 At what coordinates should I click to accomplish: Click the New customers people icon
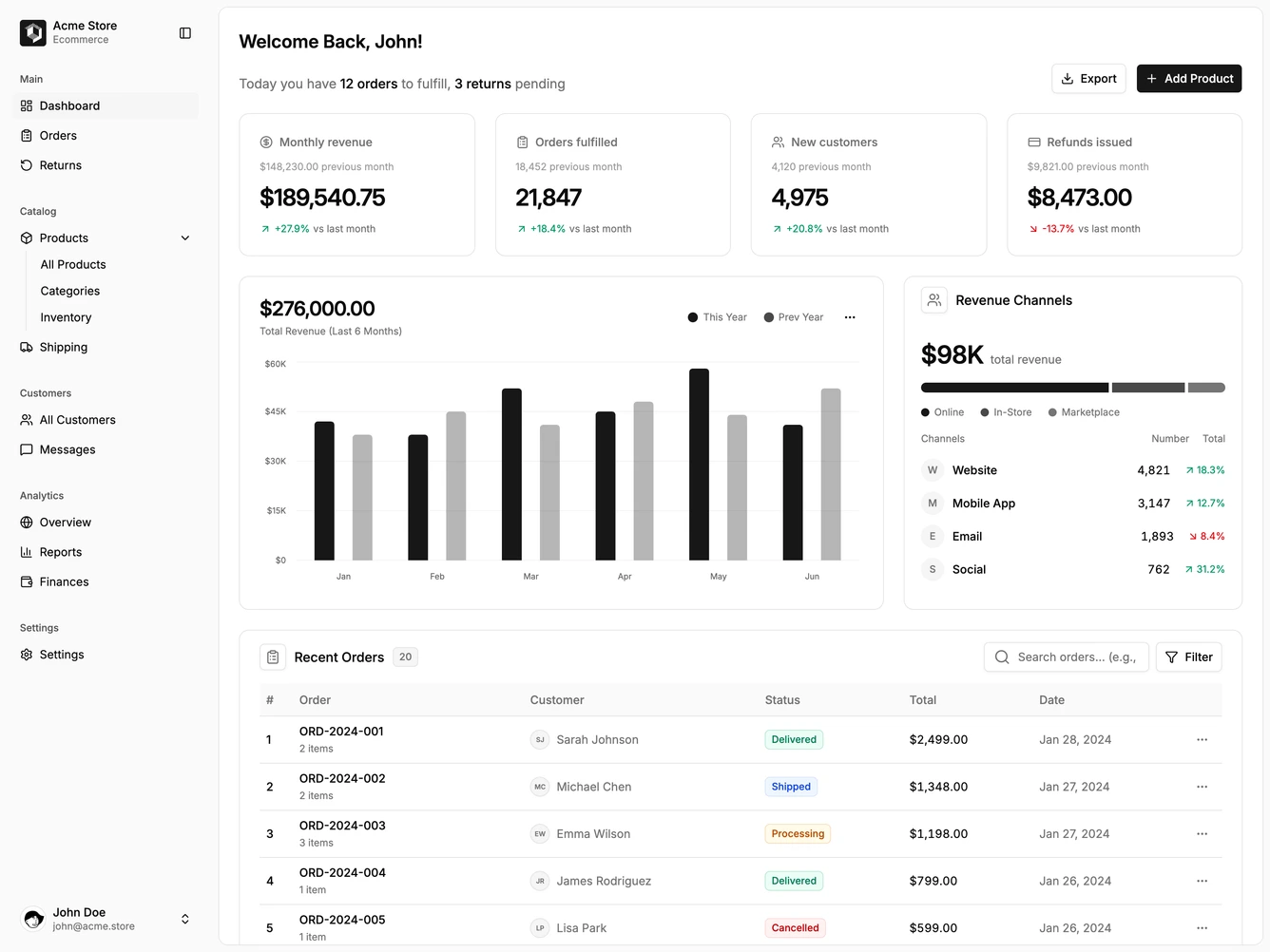779,143
